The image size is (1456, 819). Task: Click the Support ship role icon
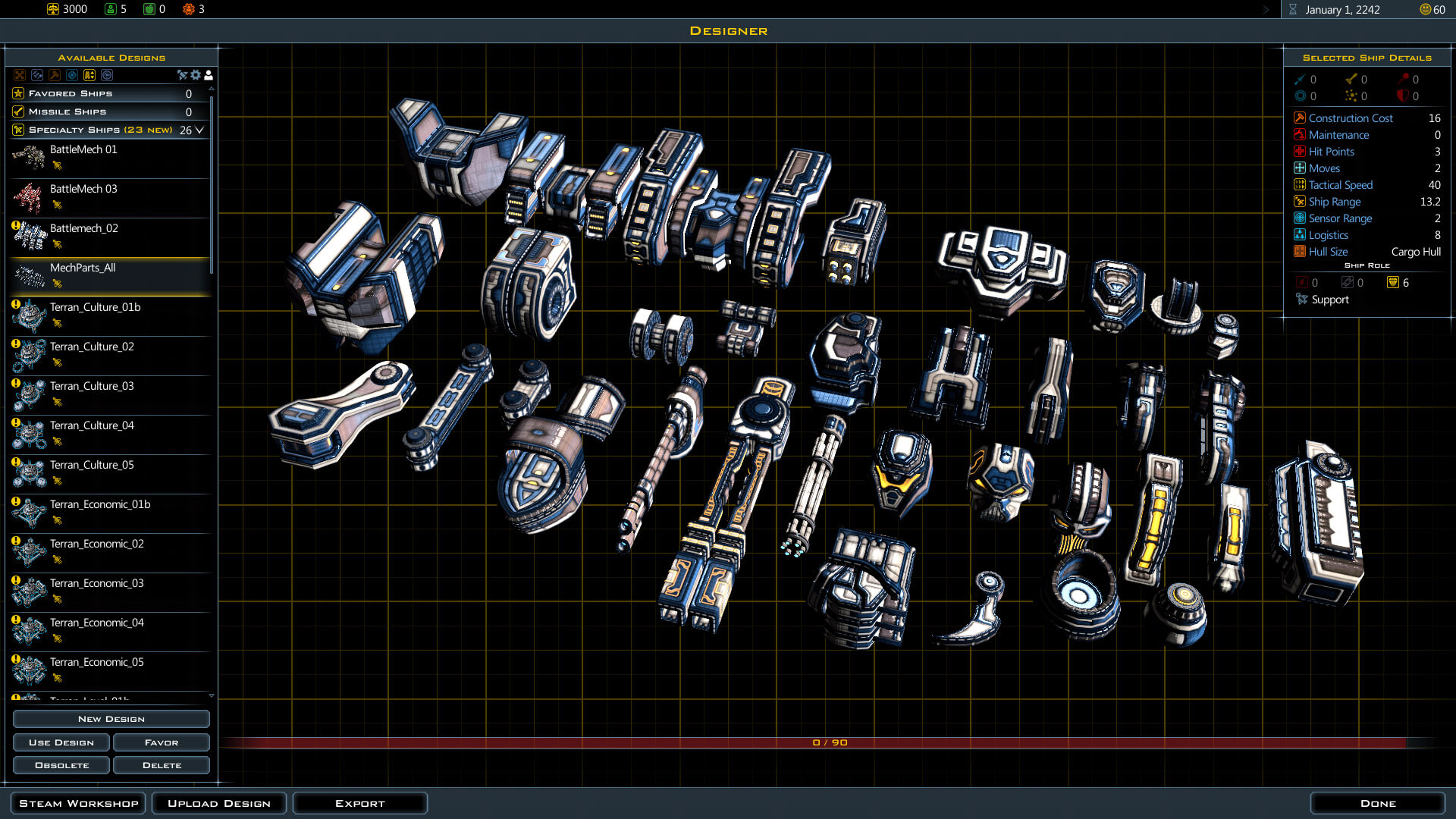click(x=1301, y=300)
